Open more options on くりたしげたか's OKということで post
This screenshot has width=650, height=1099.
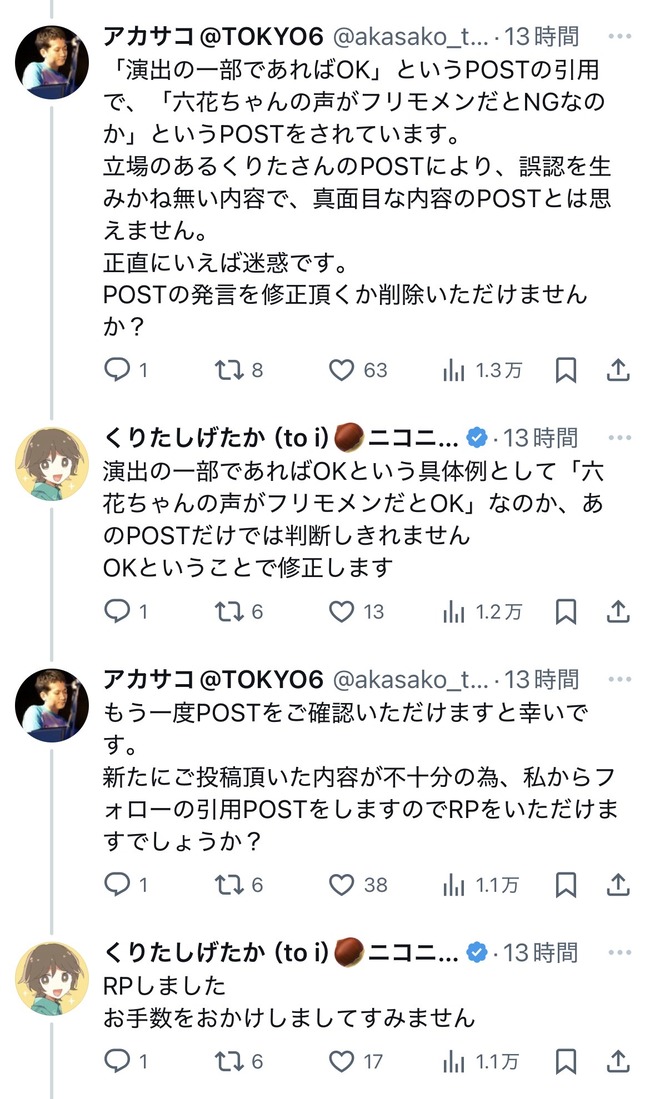(x=620, y=437)
